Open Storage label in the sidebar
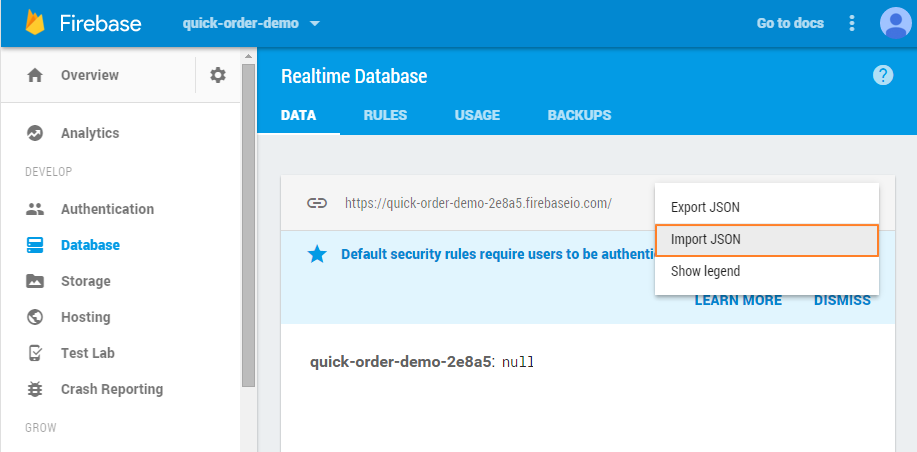 (85, 281)
